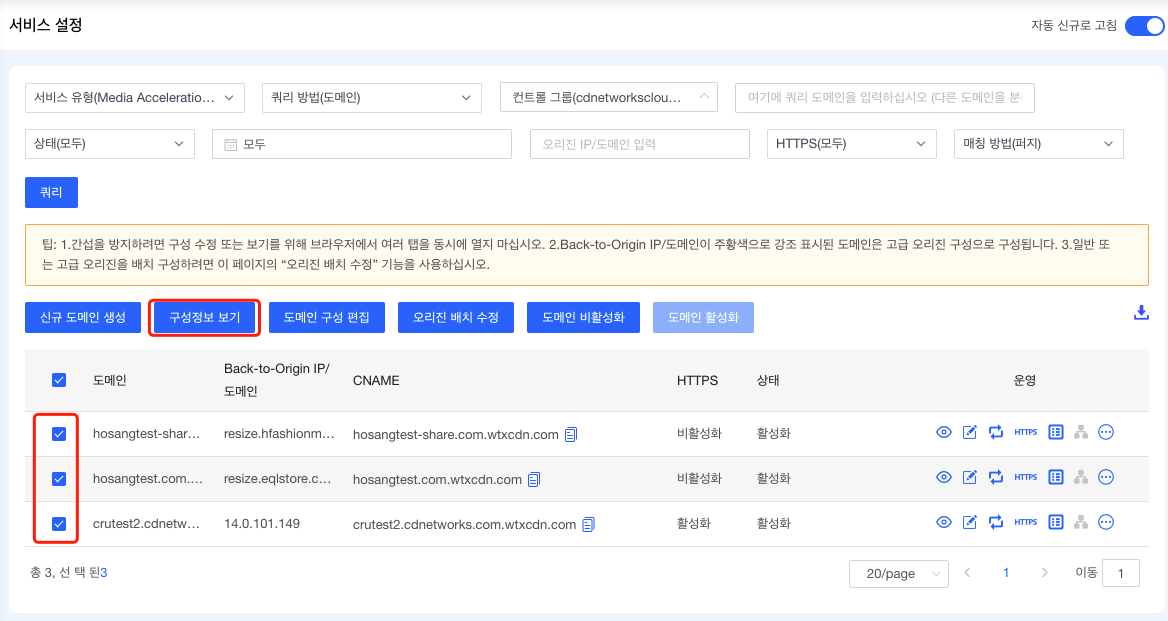
Task: Click the refresh arrows icon in hosangtest-share row
Action: [x=996, y=433]
